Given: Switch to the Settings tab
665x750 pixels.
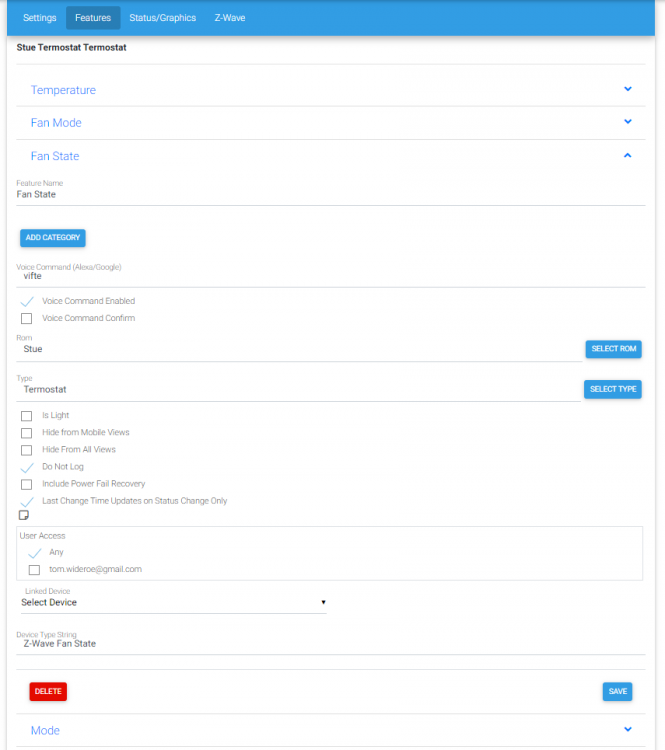Looking at the screenshot, I should coord(40,18).
